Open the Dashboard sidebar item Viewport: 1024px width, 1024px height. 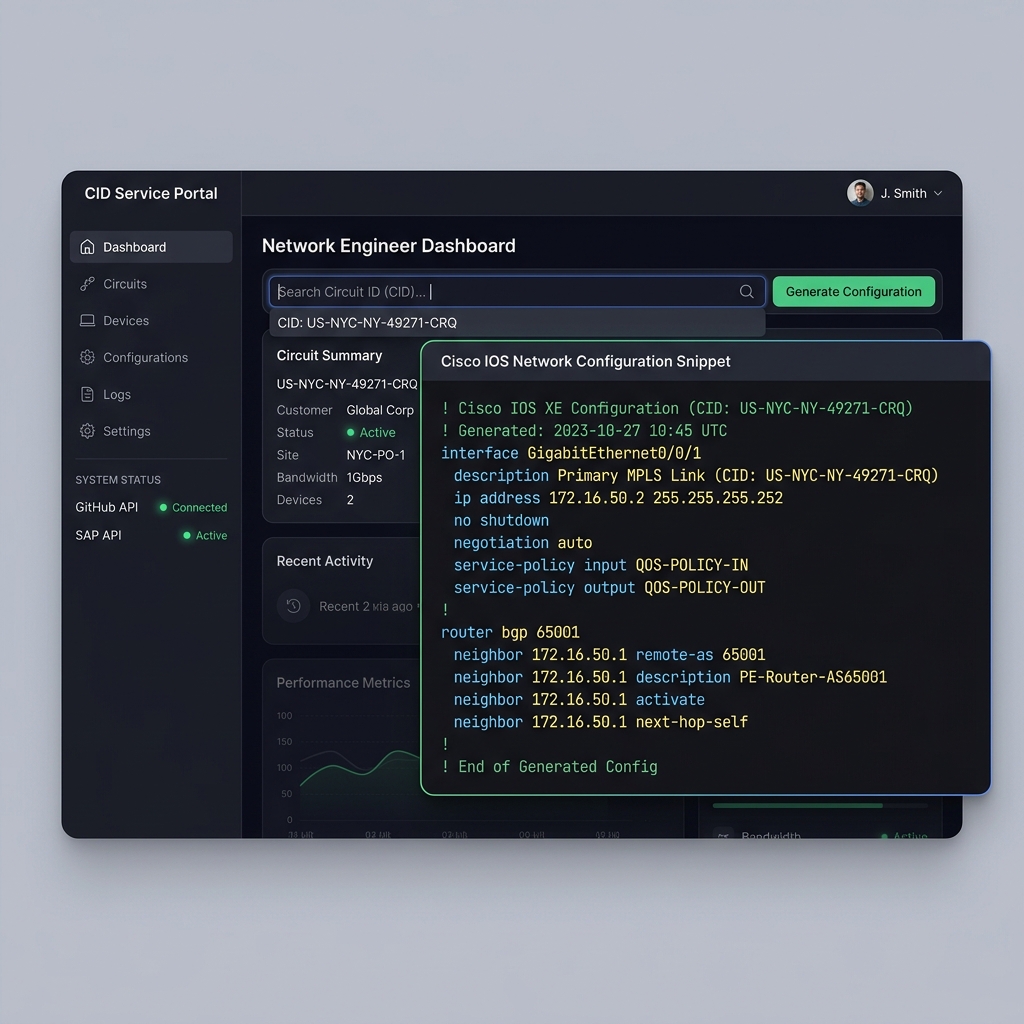coord(151,247)
